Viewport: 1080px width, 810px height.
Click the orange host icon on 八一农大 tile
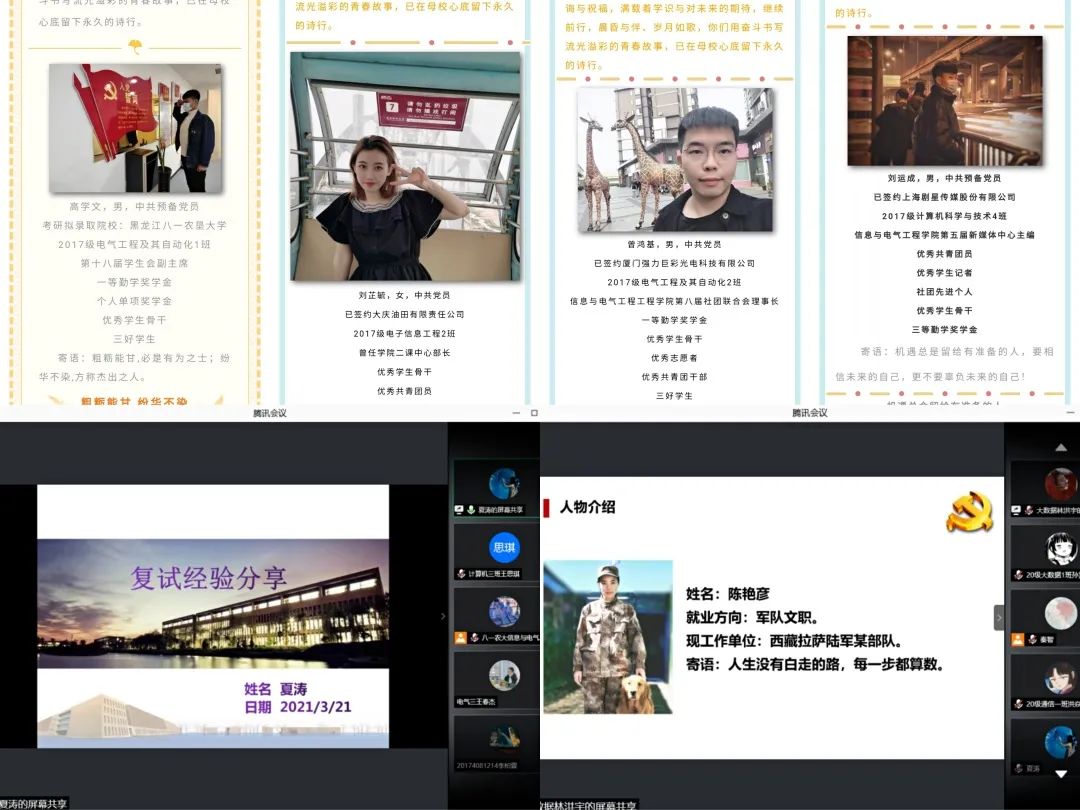[460, 637]
